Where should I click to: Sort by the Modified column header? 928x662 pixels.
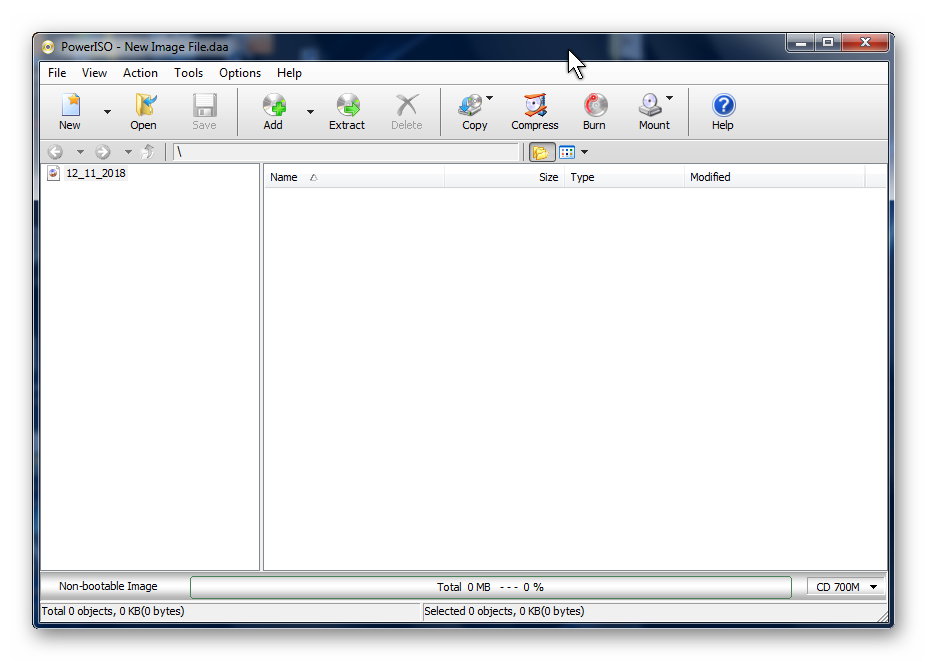click(775, 177)
